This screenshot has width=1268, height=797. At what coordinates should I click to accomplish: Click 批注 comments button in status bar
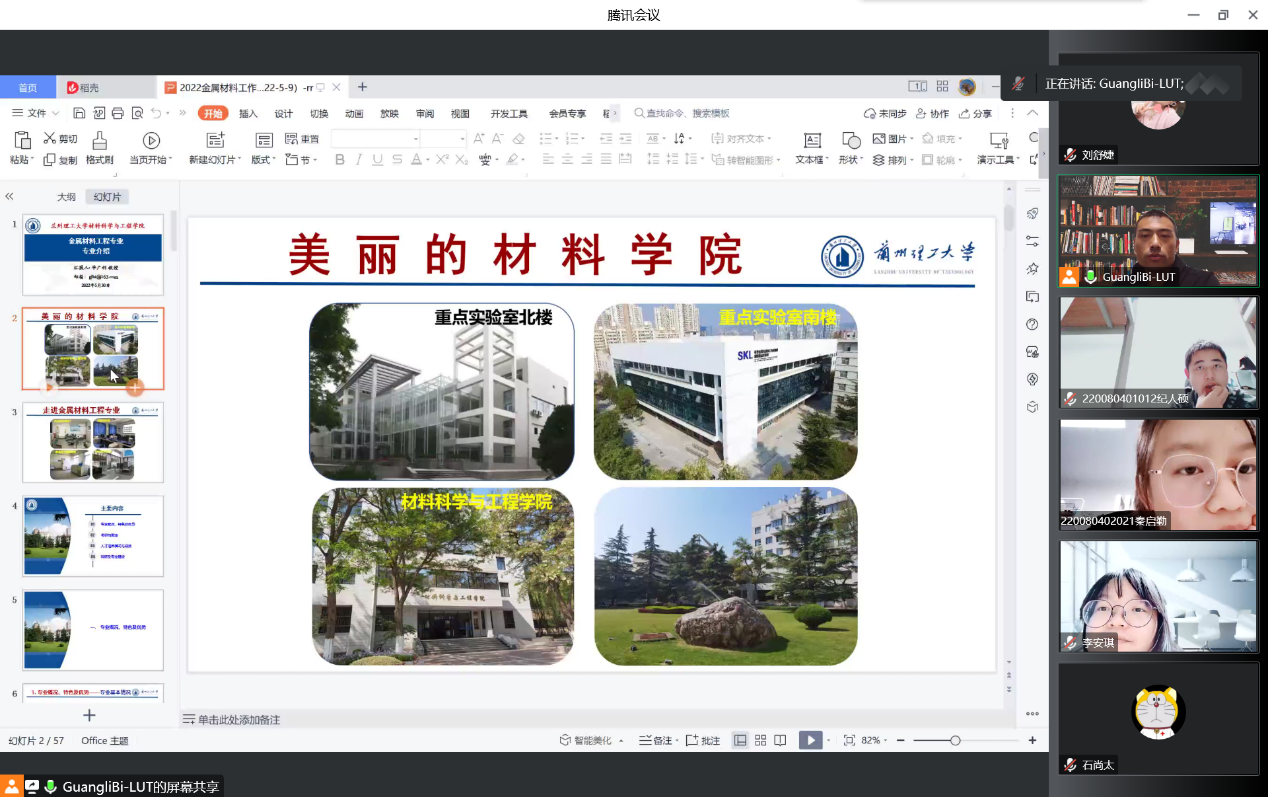point(704,740)
